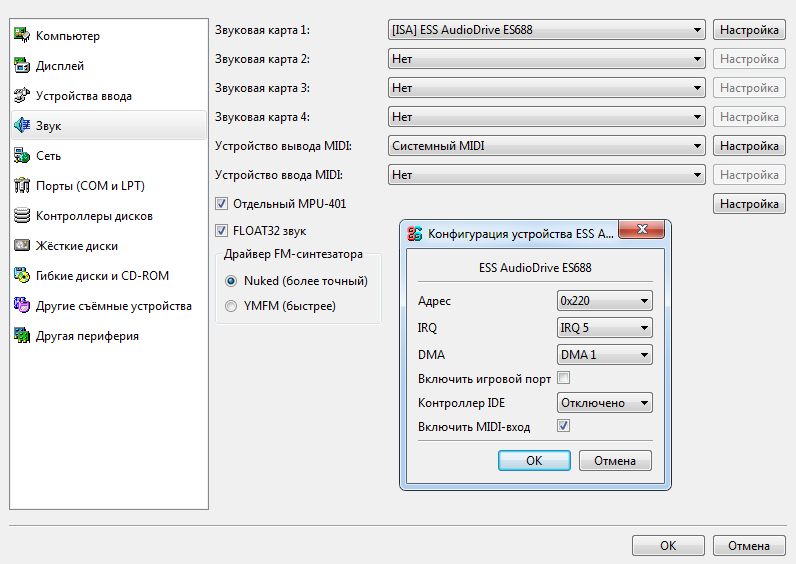Select the Компьютер category icon

tap(22, 35)
